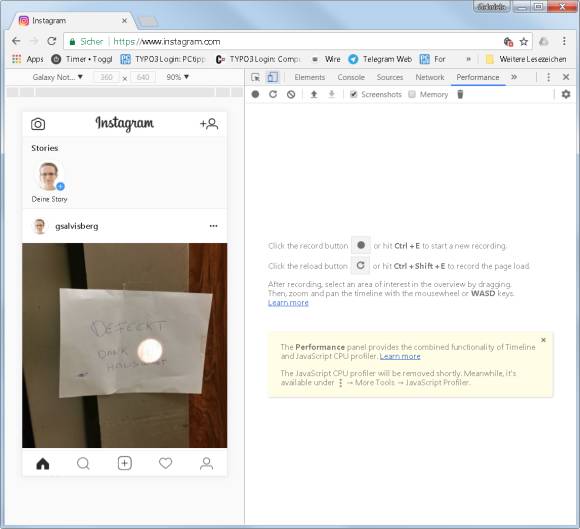
Task: Click the post photo of the note
Action: point(125,345)
